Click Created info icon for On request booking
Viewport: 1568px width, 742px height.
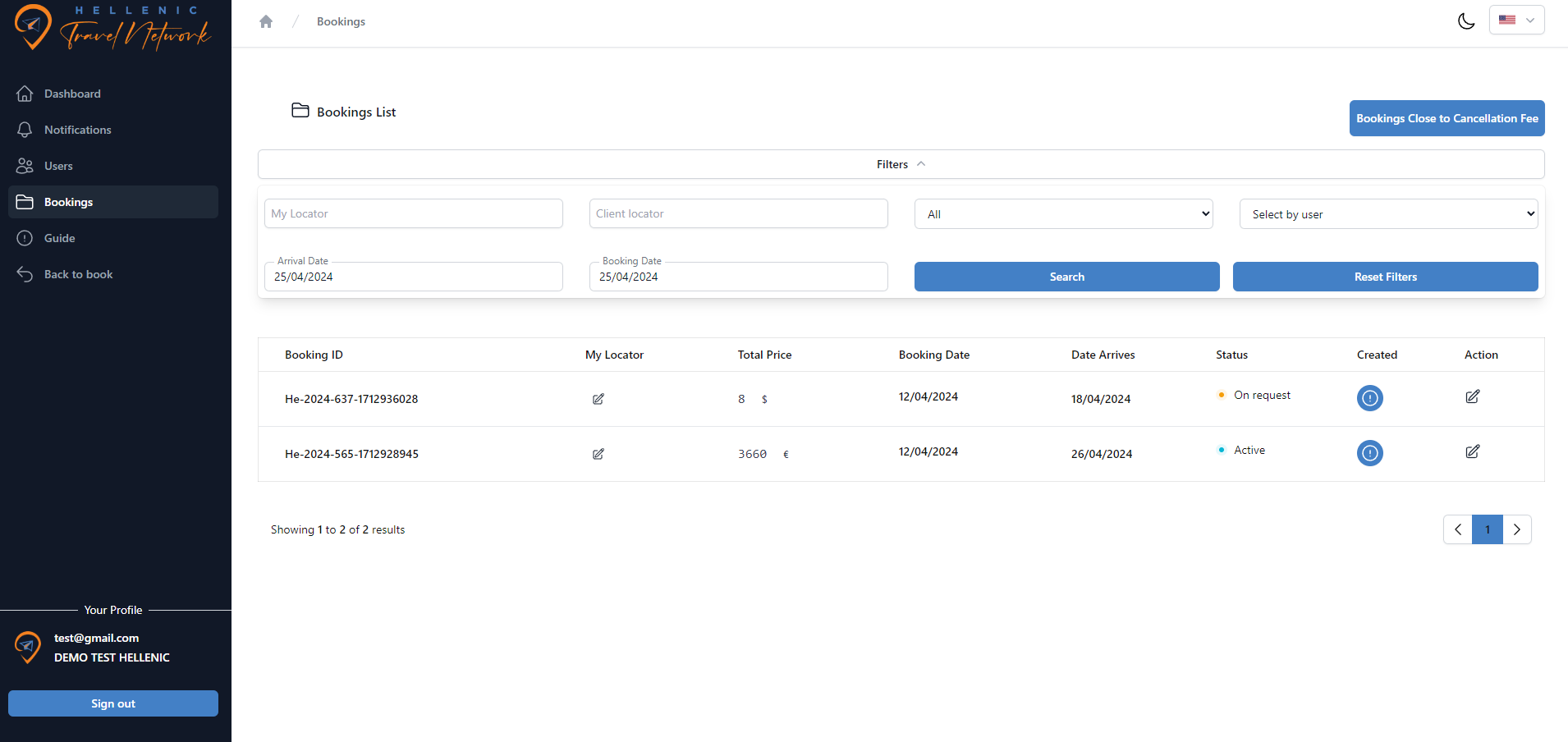(x=1369, y=398)
